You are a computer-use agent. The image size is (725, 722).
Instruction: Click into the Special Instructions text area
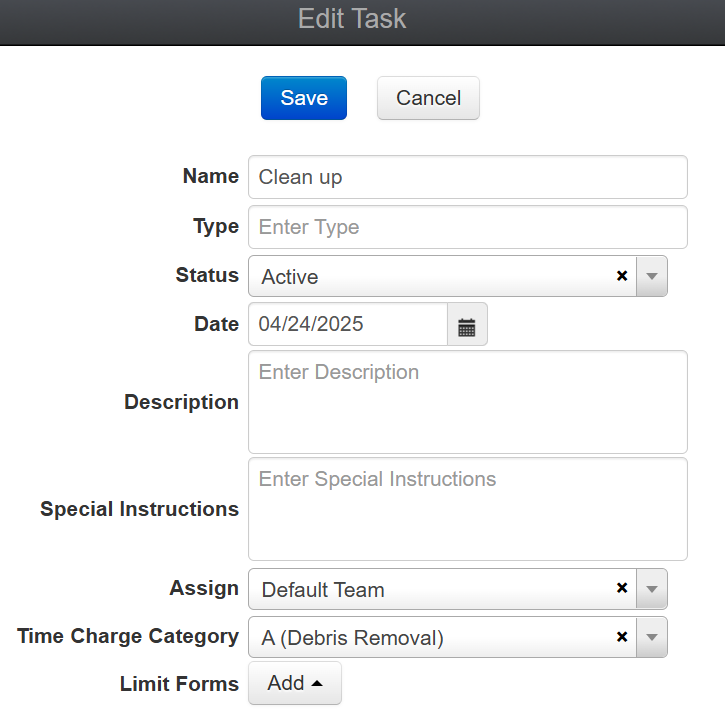click(x=468, y=509)
